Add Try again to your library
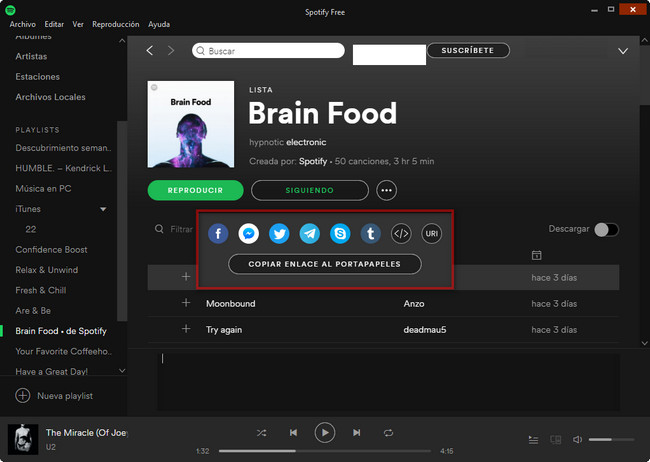 [186, 329]
